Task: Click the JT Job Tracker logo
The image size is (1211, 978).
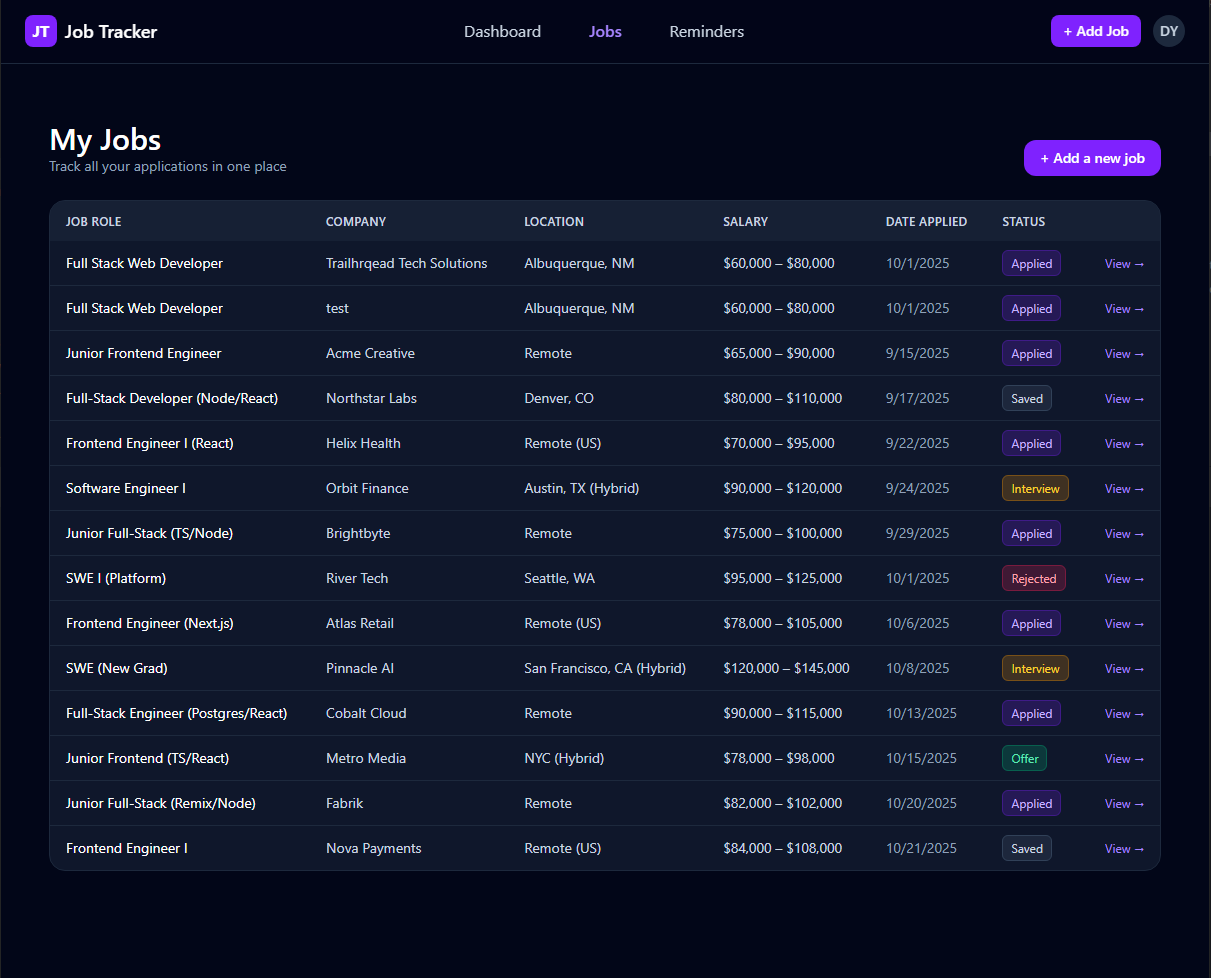Action: click(x=91, y=31)
